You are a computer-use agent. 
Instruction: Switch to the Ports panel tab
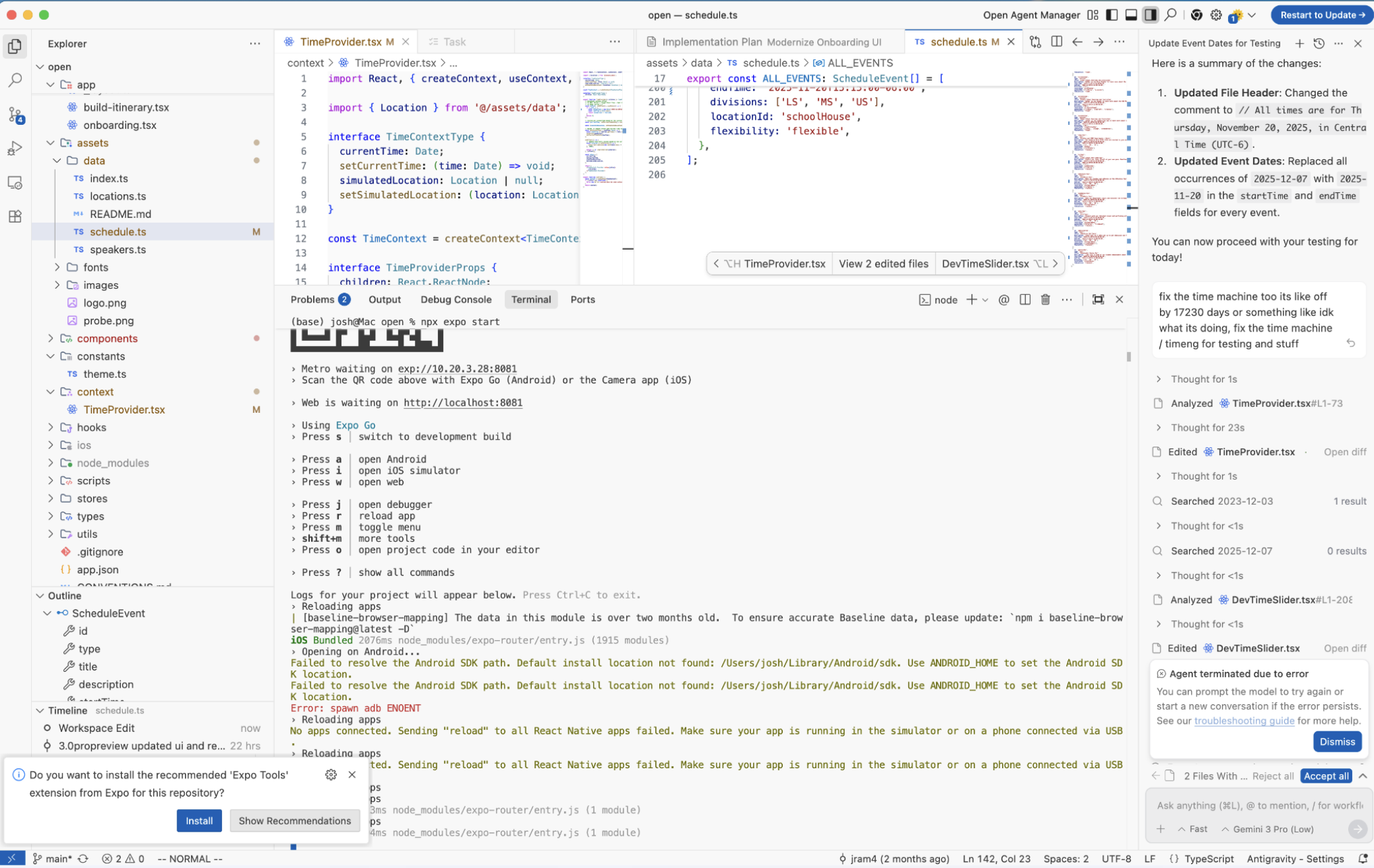click(582, 299)
